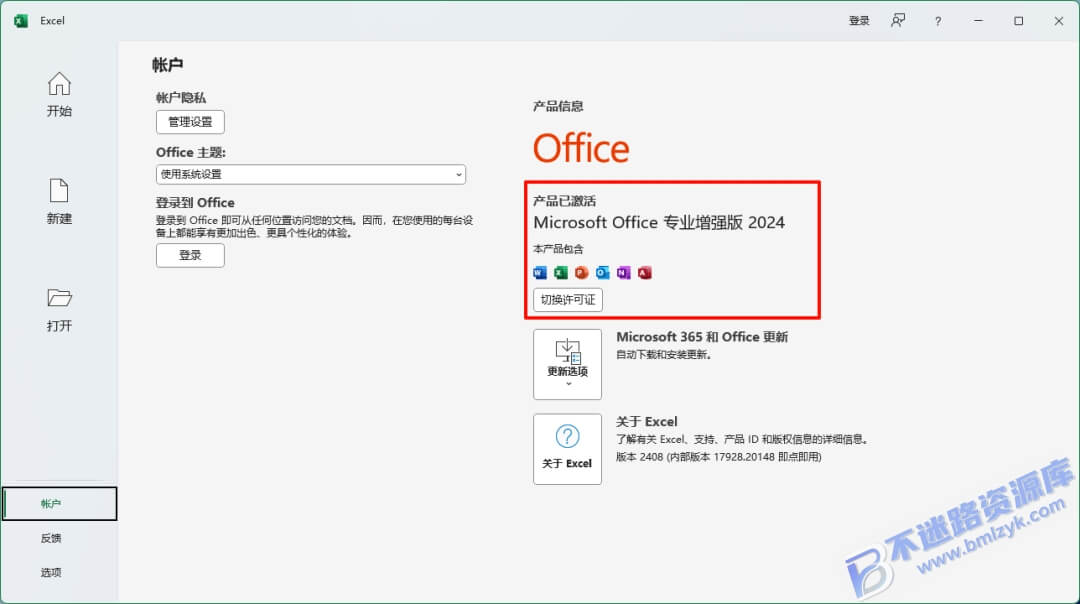Open the 反馈 feedback page
Screen dimensions: 1080x604
pyautogui.click(x=51, y=538)
